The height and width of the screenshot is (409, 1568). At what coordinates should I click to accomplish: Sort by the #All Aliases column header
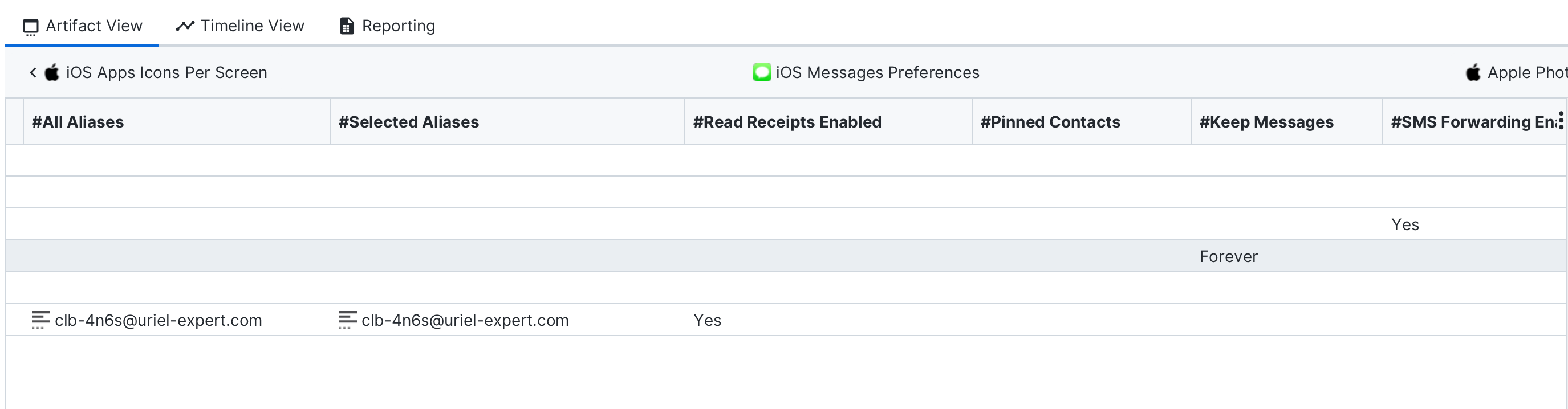tap(78, 122)
